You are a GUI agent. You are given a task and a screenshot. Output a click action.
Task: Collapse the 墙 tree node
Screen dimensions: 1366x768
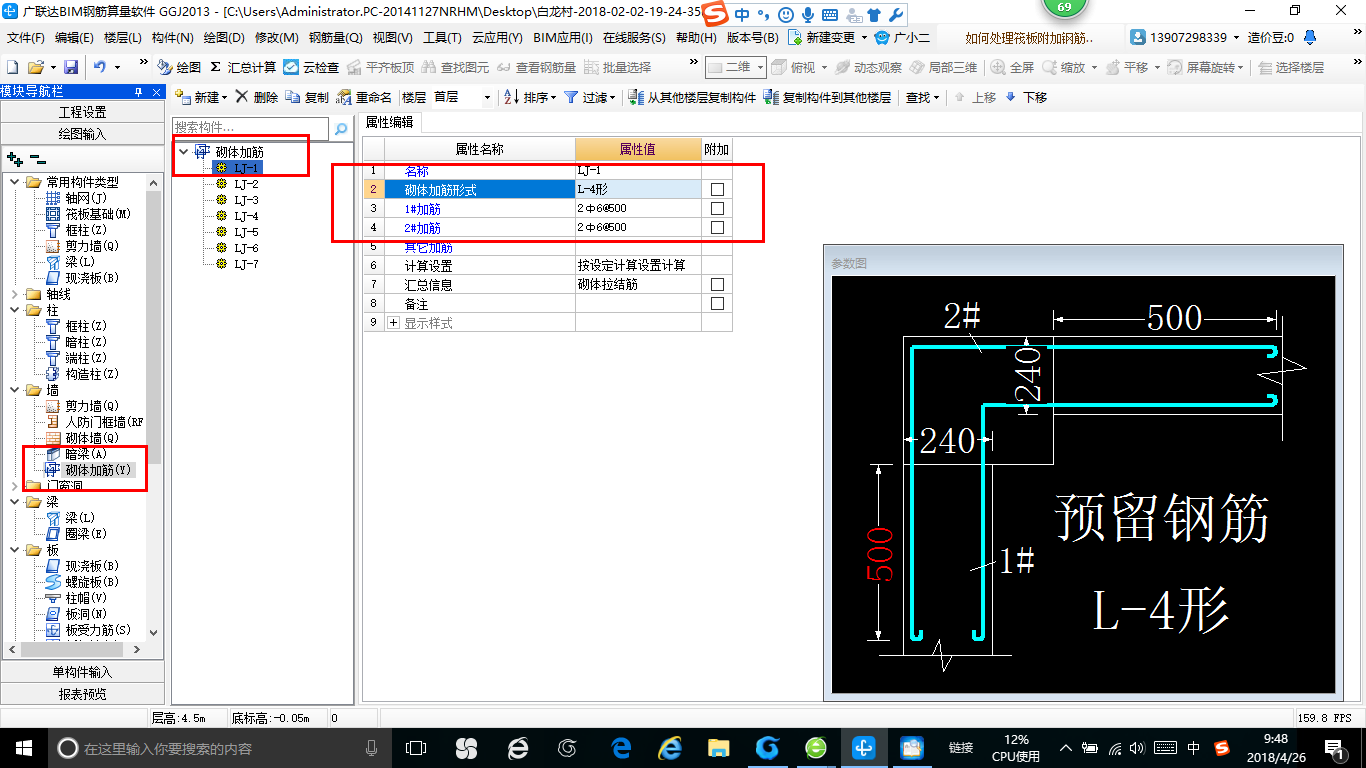(15, 390)
